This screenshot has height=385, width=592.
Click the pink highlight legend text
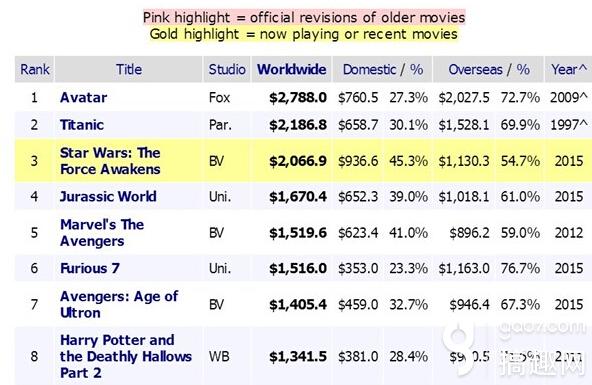(304, 18)
